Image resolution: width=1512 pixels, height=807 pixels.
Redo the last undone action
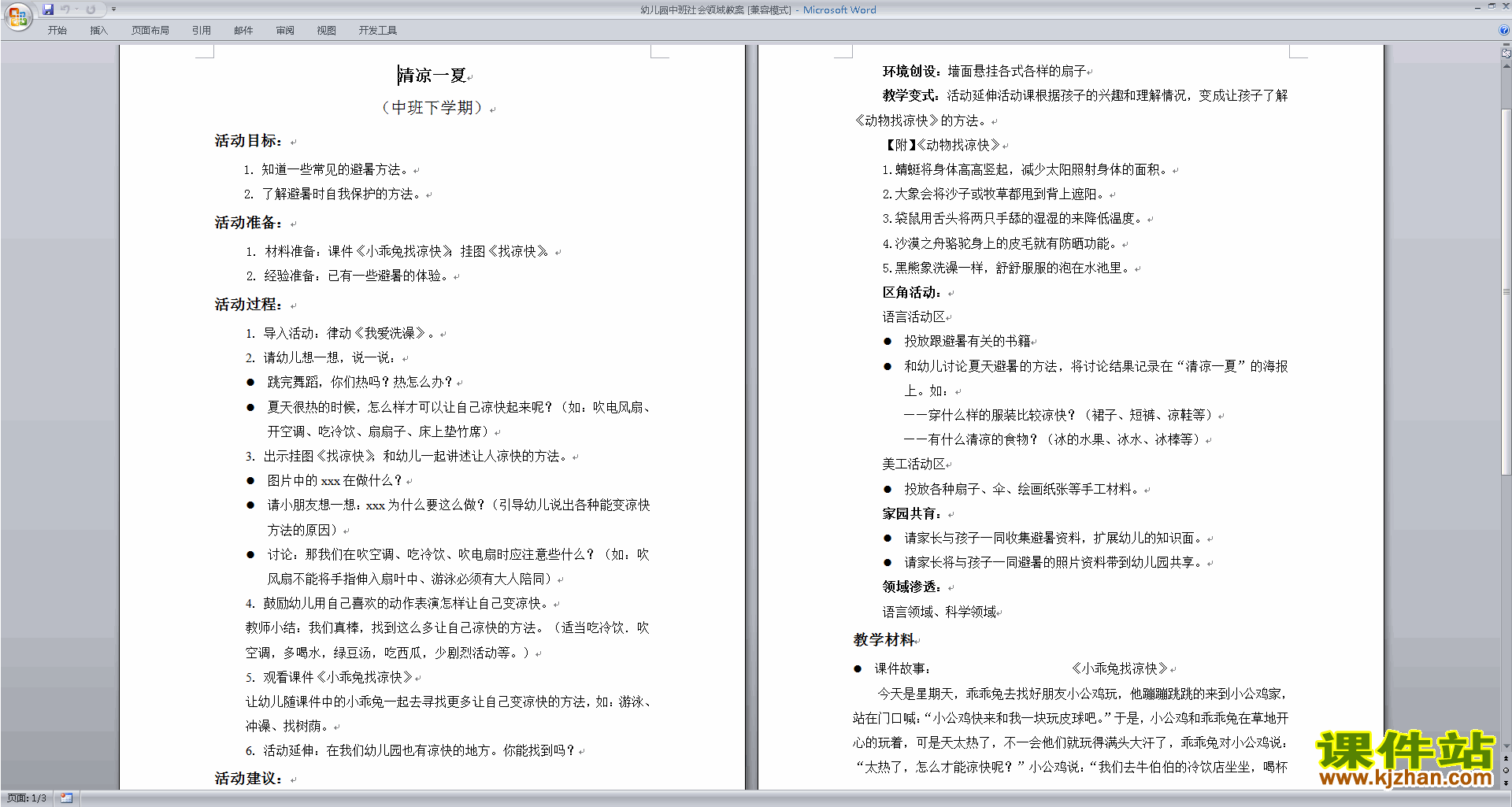tap(91, 9)
